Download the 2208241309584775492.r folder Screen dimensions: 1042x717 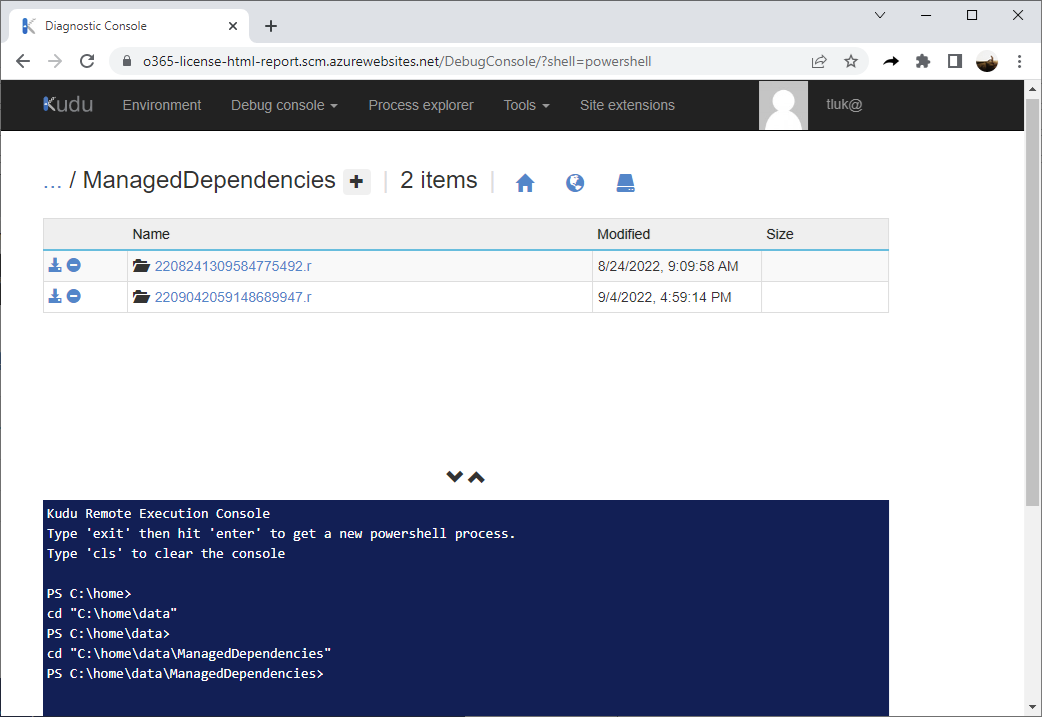click(x=55, y=265)
